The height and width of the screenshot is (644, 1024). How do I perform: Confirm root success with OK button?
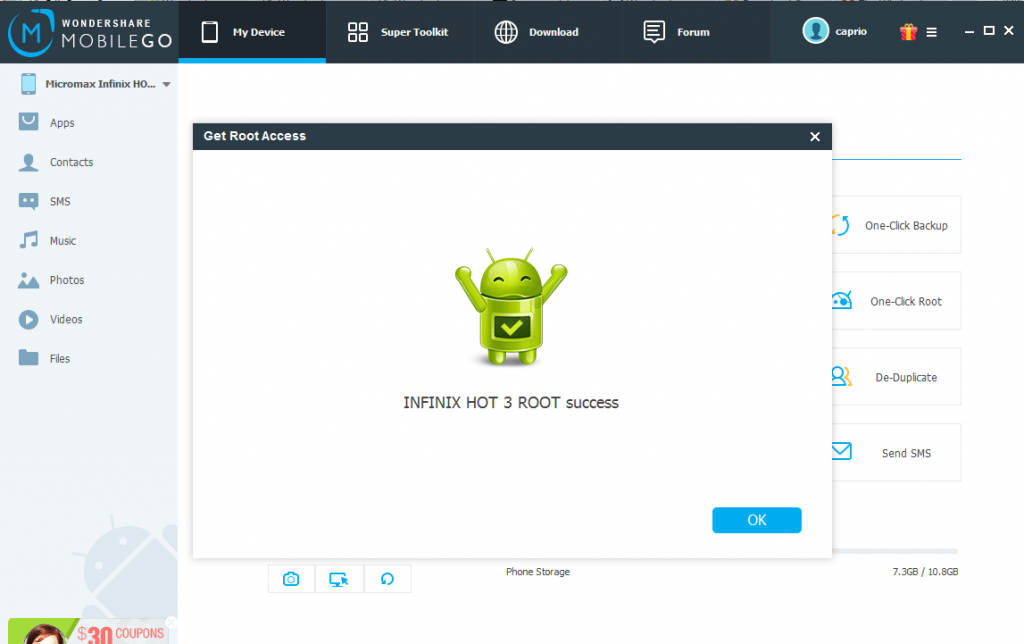[756, 520]
